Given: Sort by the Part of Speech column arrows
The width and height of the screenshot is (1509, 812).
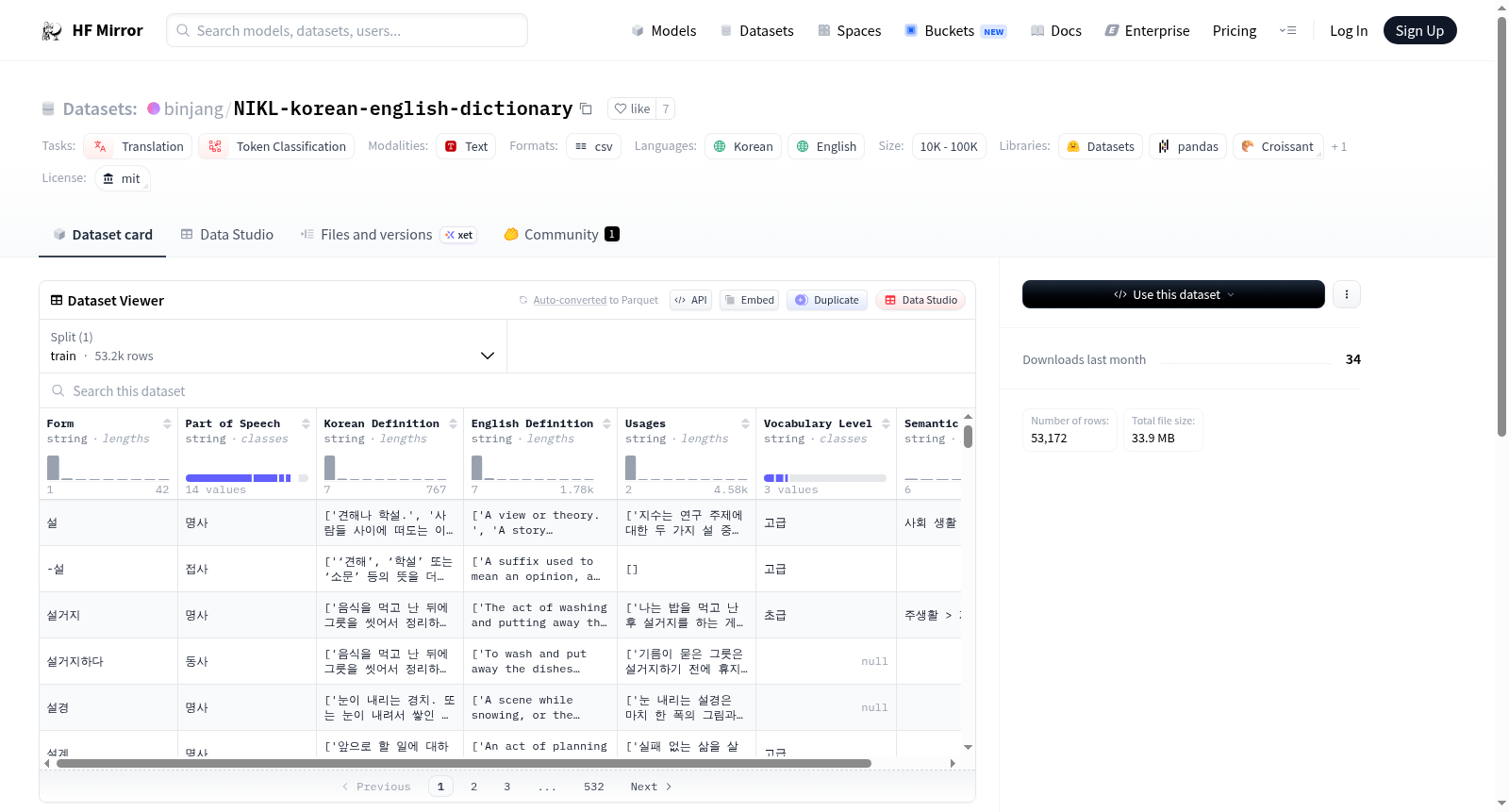Looking at the screenshot, I should click(306, 423).
